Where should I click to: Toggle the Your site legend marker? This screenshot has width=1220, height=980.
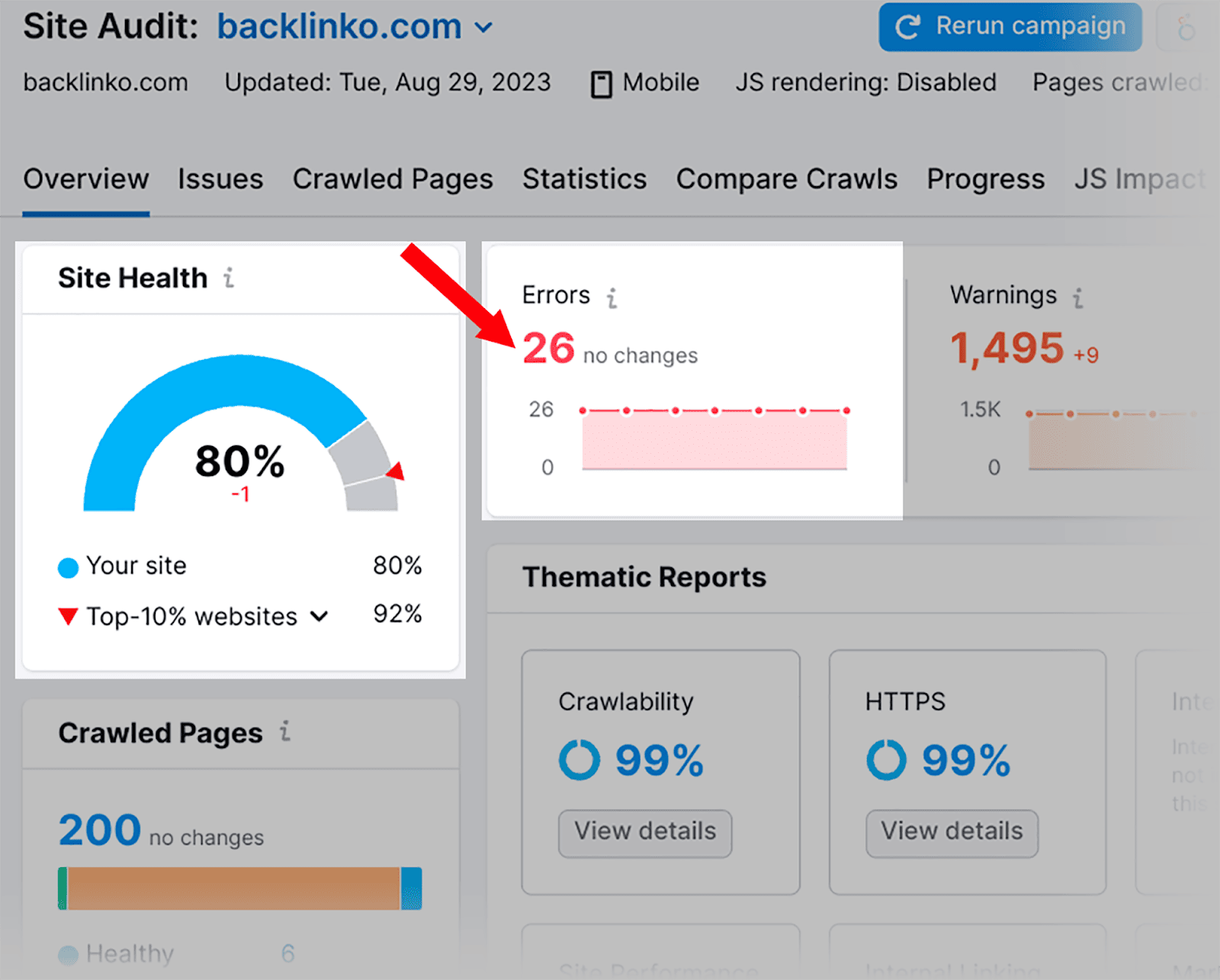click(68, 566)
